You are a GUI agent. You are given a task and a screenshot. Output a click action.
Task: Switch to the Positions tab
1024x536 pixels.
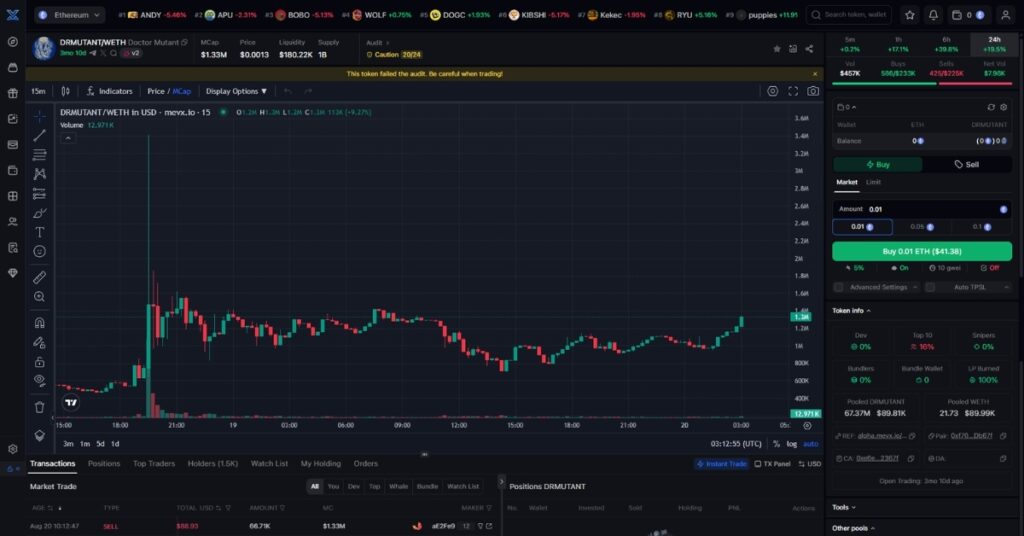click(x=104, y=464)
